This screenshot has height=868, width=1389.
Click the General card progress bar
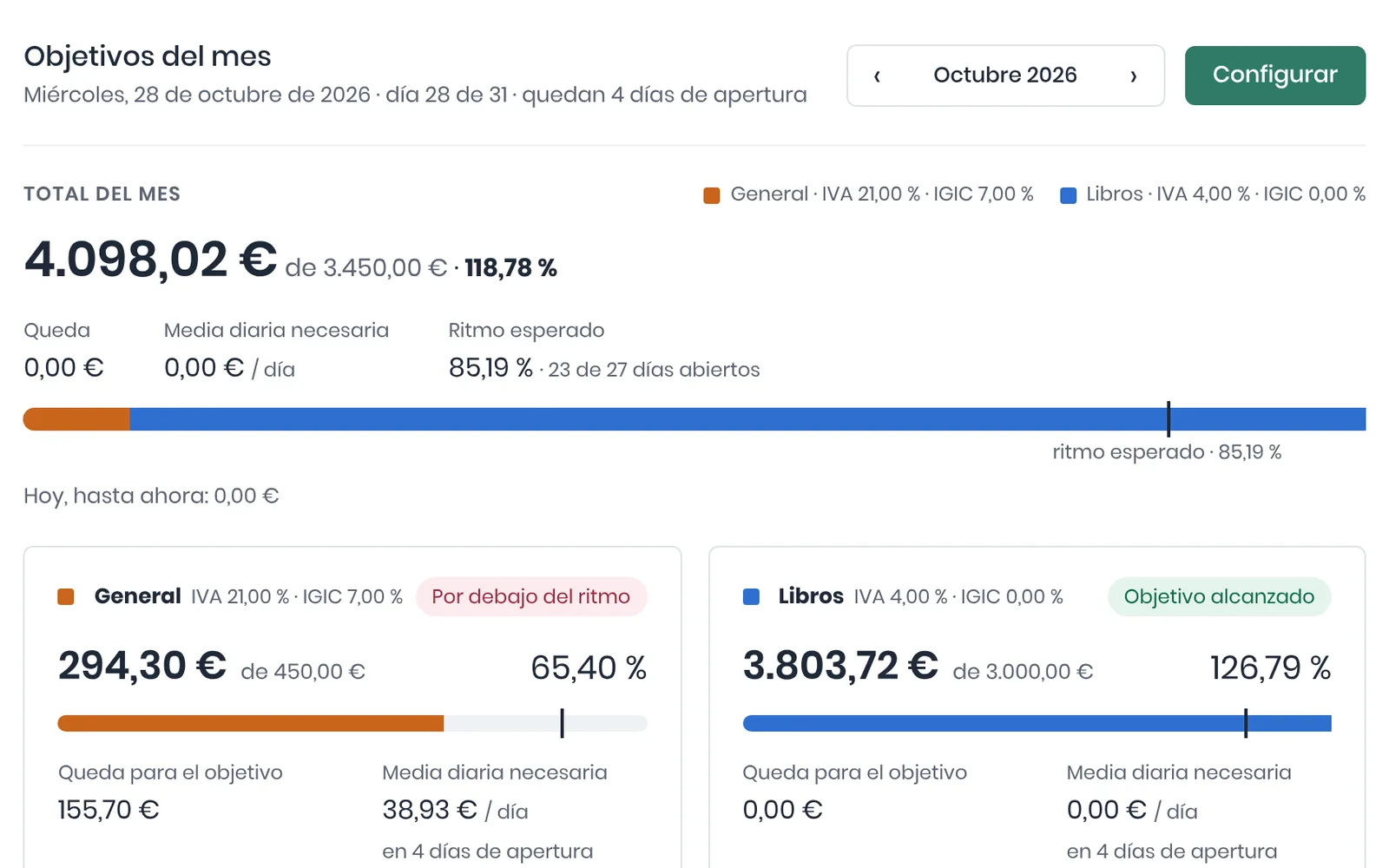click(x=352, y=723)
